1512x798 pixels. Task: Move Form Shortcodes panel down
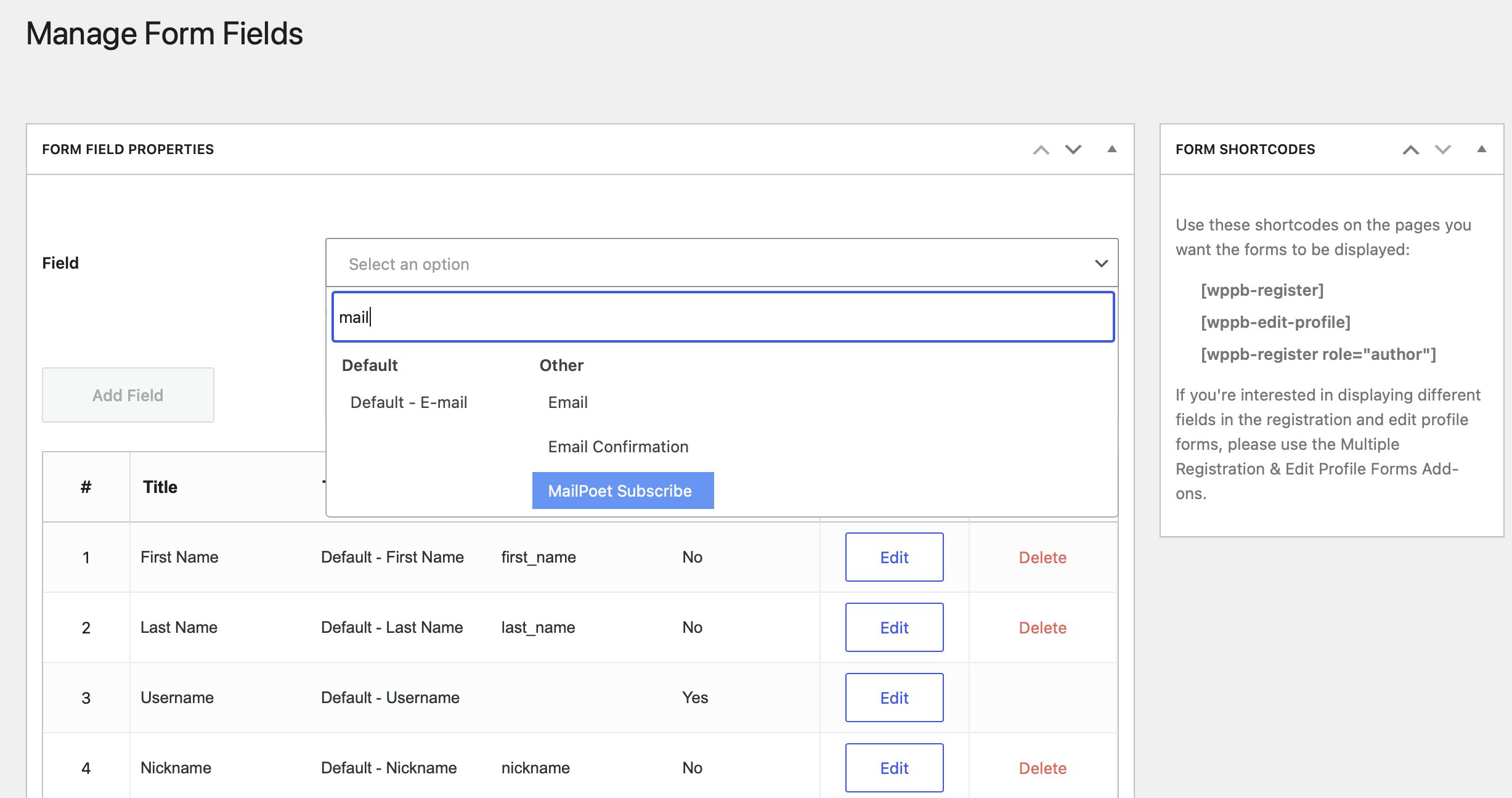click(1441, 149)
